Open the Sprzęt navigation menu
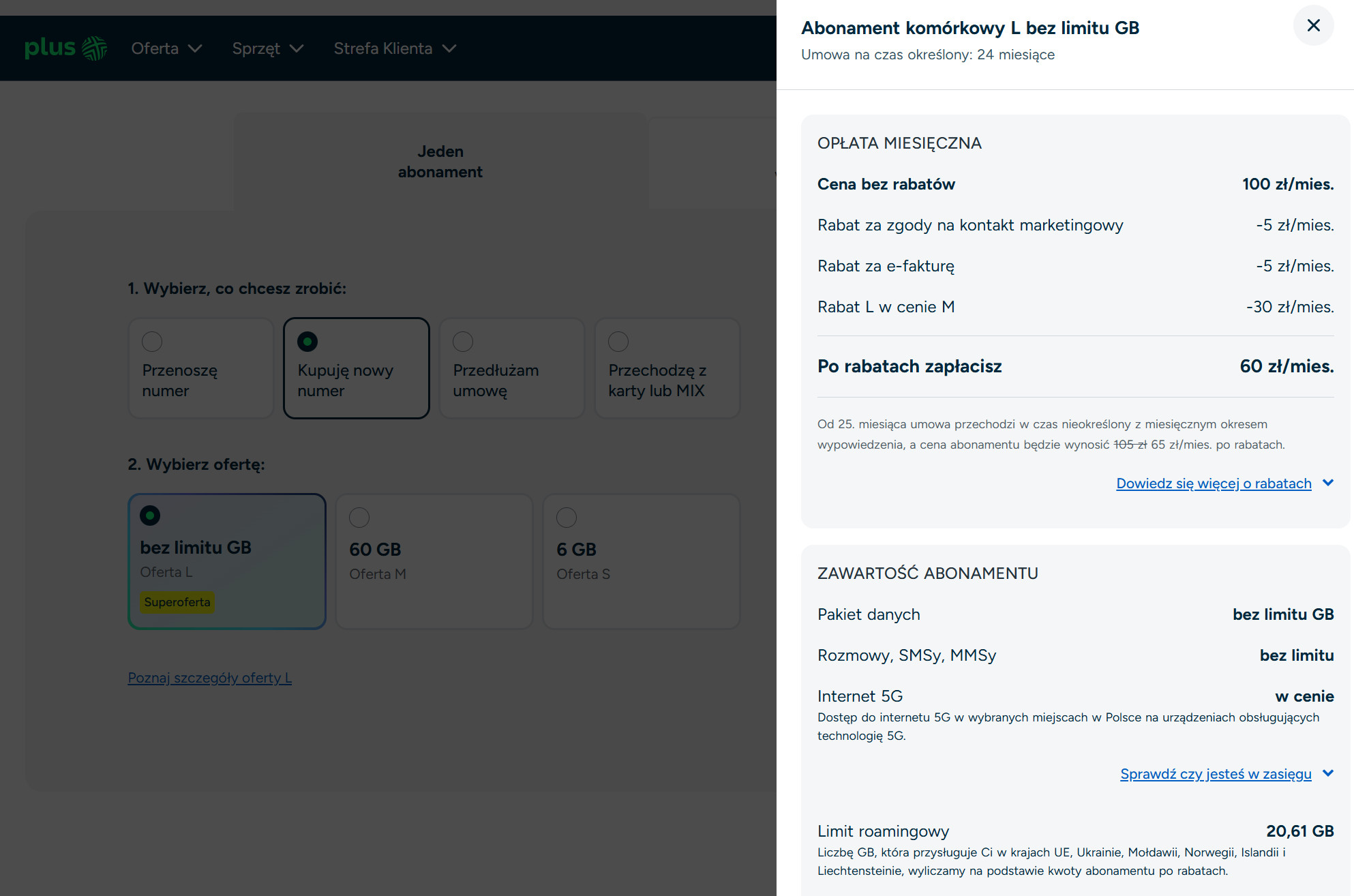Screen dimensions: 1354x896 (256, 48)
